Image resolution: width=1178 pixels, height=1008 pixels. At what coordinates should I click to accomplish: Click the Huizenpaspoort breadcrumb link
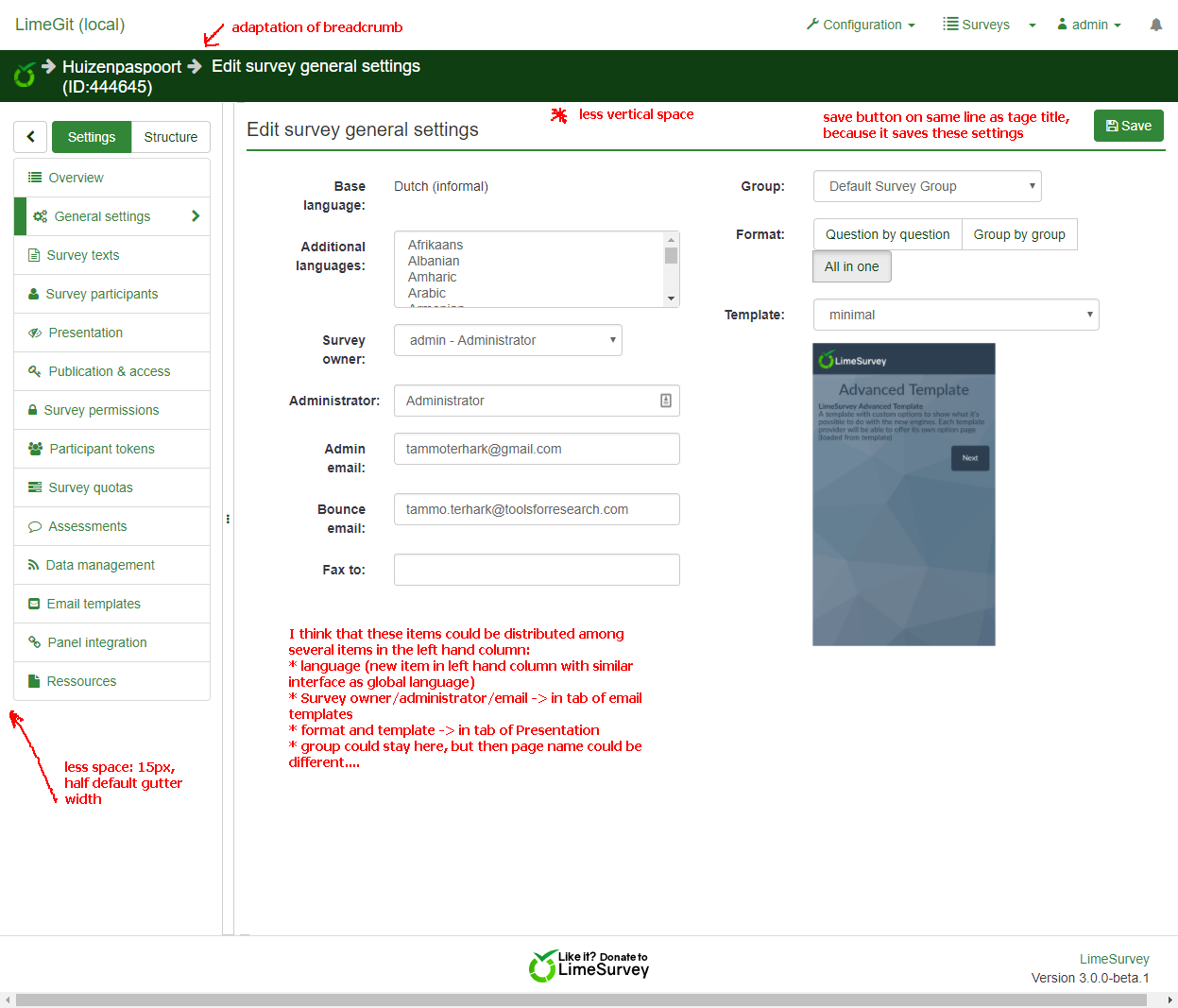[121, 67]
